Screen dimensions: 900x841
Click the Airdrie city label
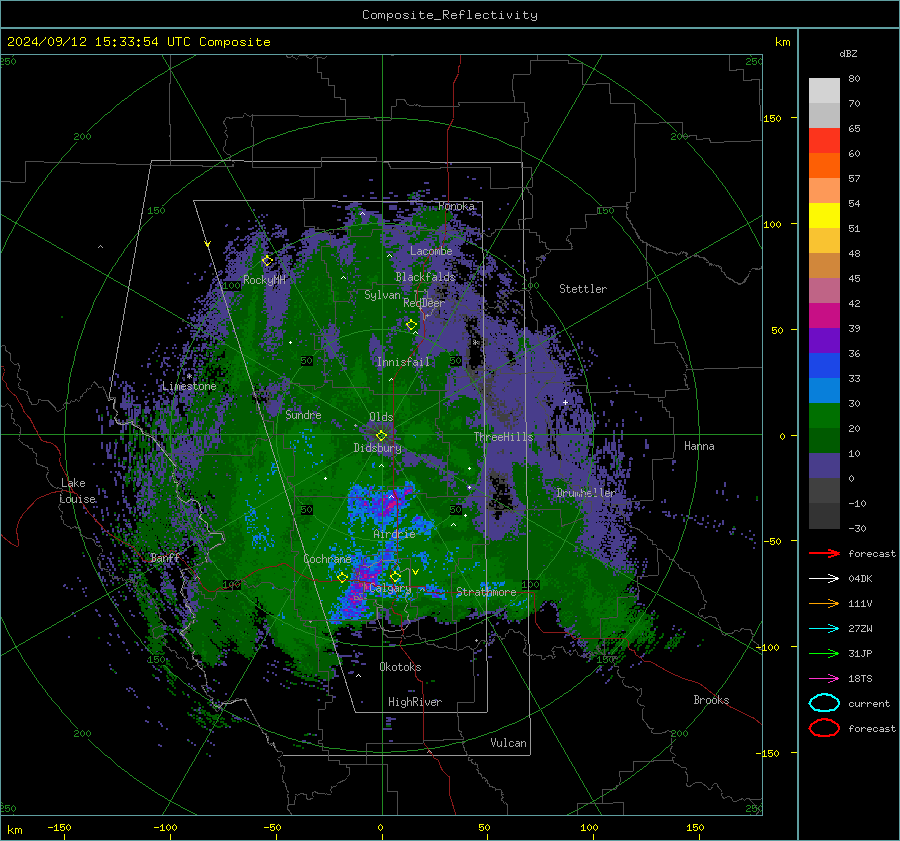394,534
